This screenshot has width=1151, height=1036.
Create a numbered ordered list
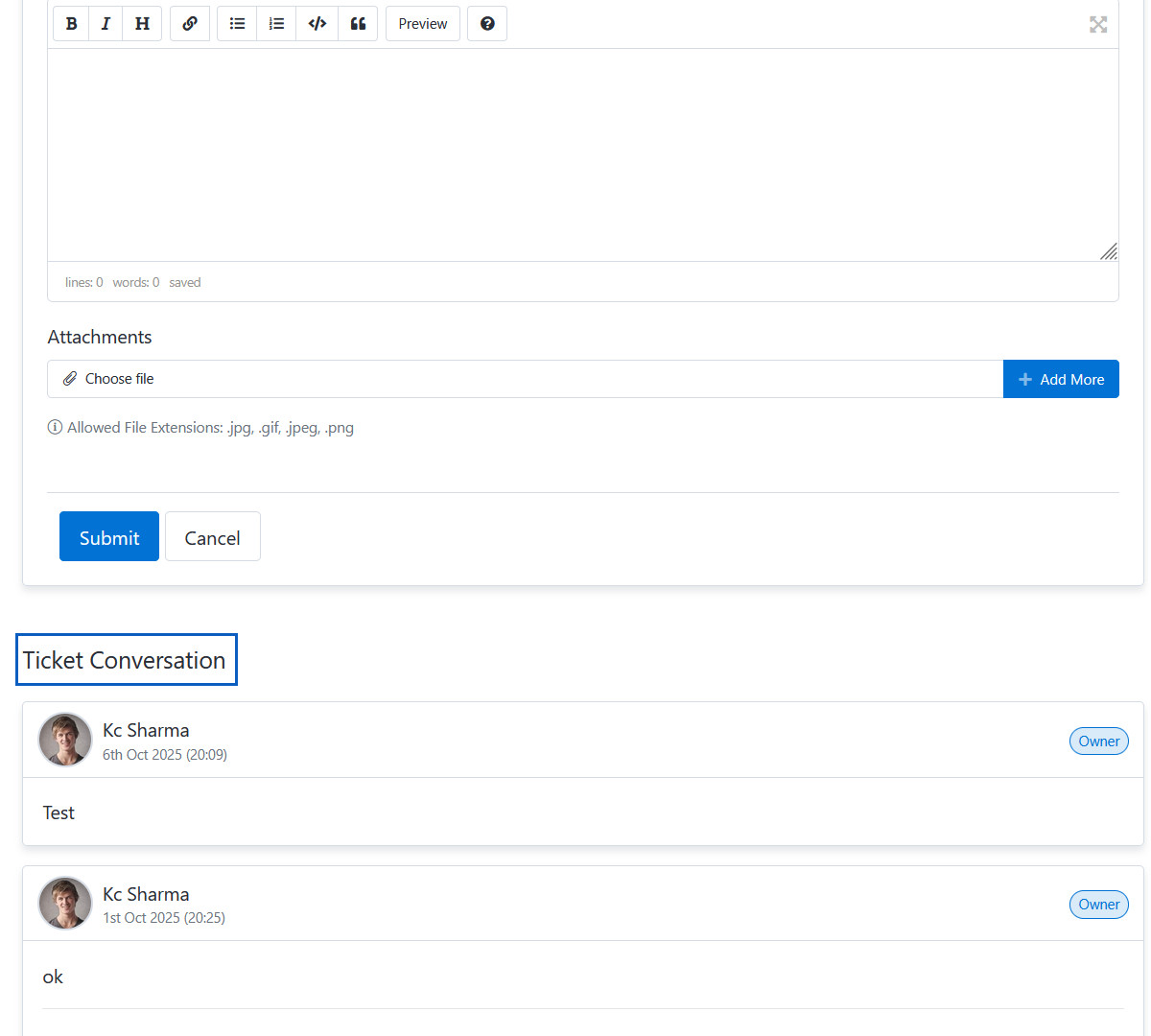click(276, 24)
